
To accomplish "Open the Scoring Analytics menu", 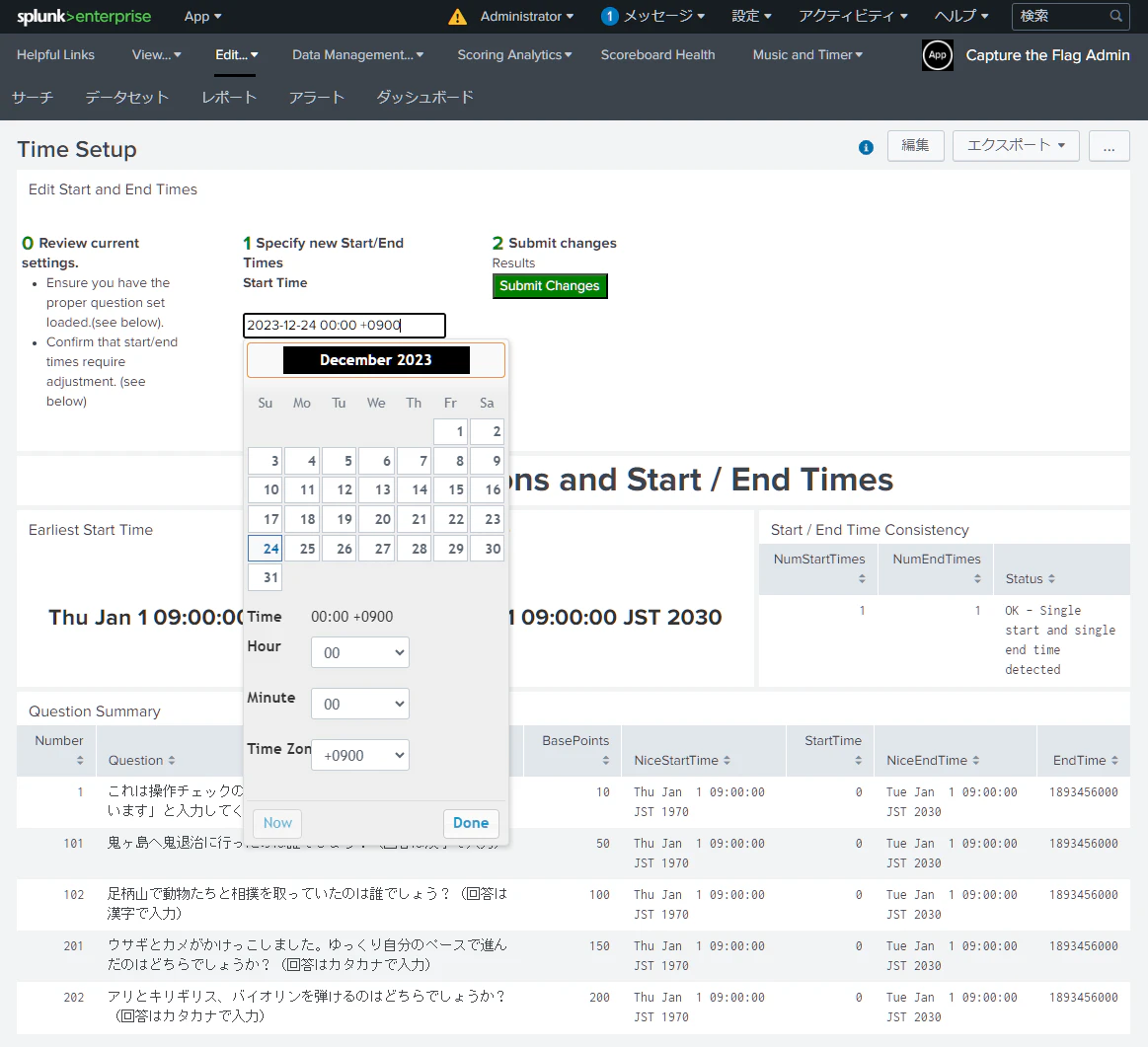I will (x=514, y=55).
